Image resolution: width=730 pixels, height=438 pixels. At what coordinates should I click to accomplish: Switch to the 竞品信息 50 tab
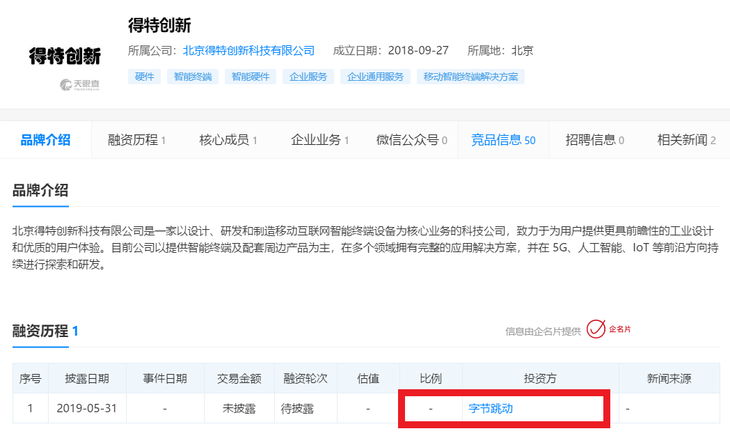pyautogui.click(x=503, y=140)
